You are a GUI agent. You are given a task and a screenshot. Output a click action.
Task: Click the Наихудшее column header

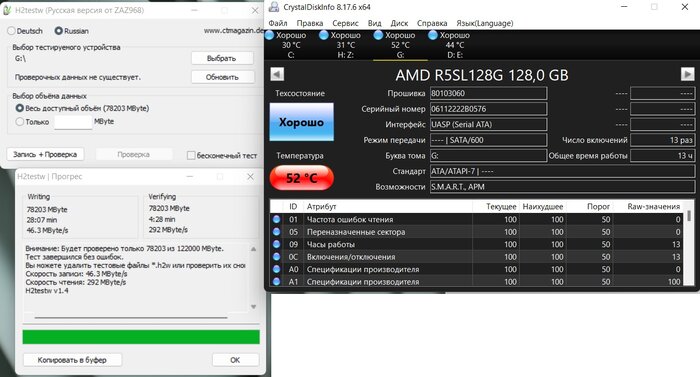[x=543, y=206]
